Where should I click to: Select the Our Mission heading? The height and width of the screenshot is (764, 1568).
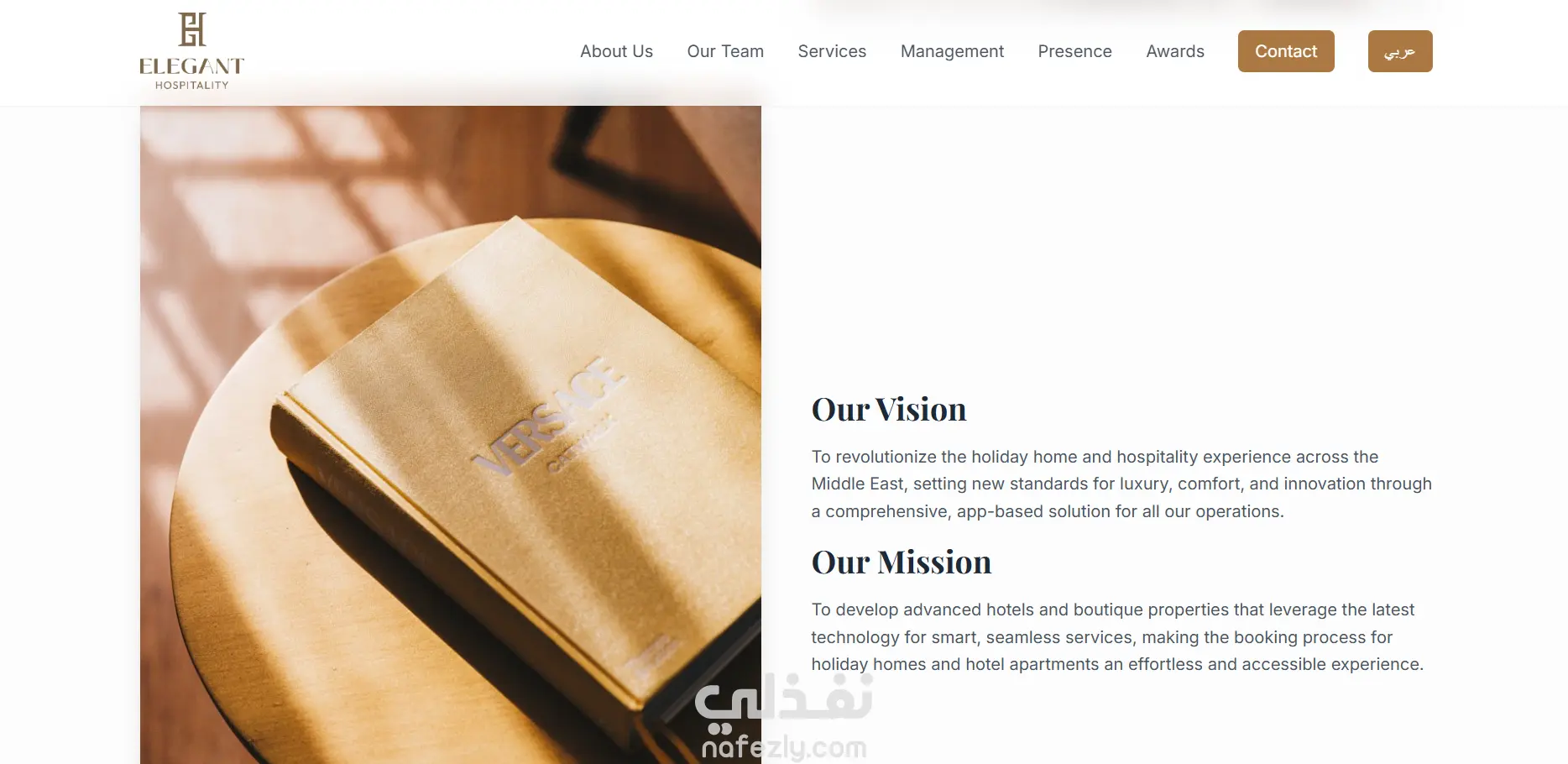(x=902, y=563)
